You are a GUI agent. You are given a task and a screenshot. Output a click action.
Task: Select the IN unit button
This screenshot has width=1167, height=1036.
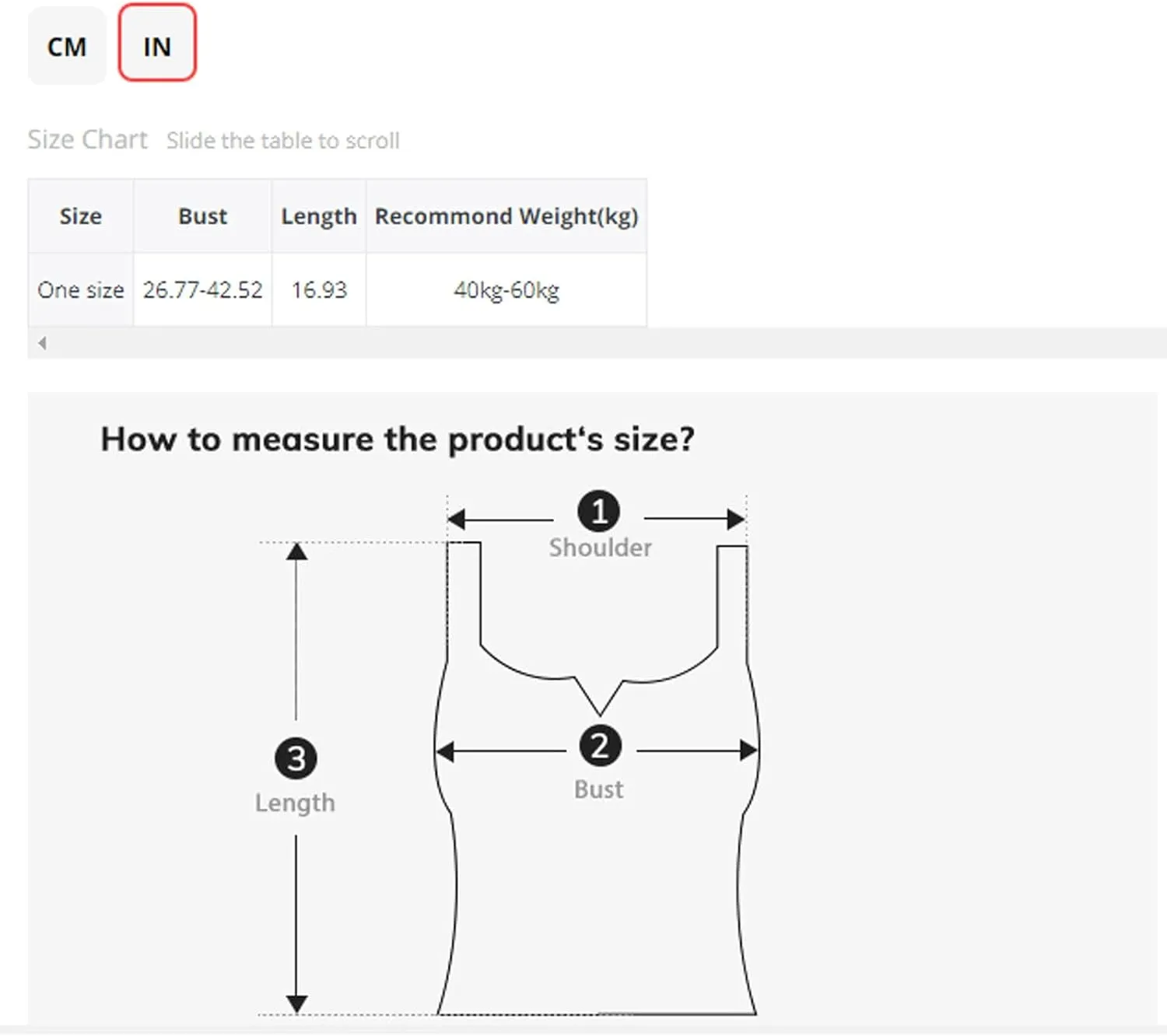point(157,43)
